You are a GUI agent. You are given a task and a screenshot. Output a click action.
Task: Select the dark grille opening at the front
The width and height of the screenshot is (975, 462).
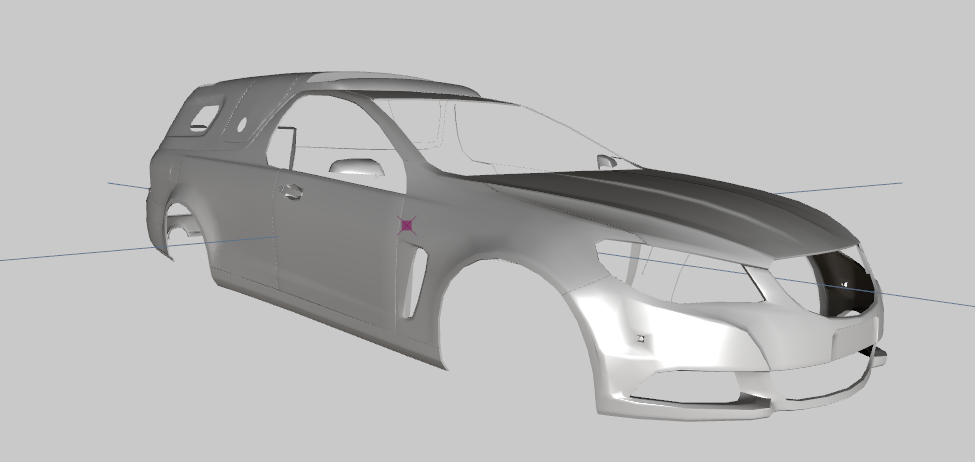tap(843, 285)
